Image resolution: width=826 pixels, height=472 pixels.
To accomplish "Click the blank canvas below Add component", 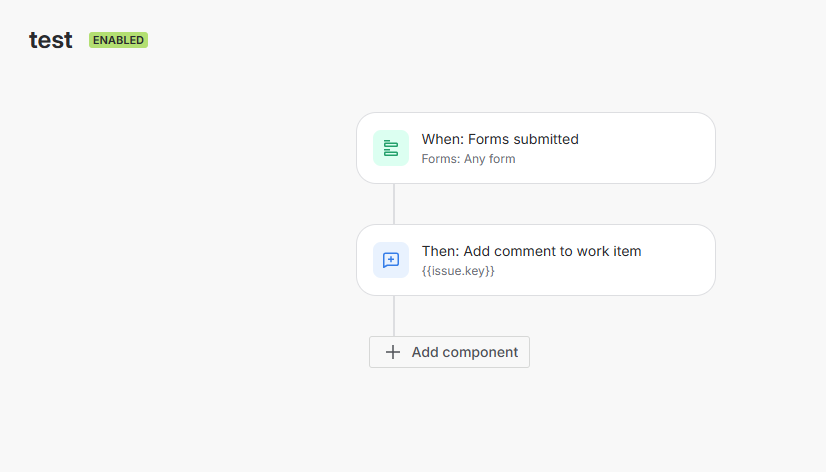I will (450, 420).
